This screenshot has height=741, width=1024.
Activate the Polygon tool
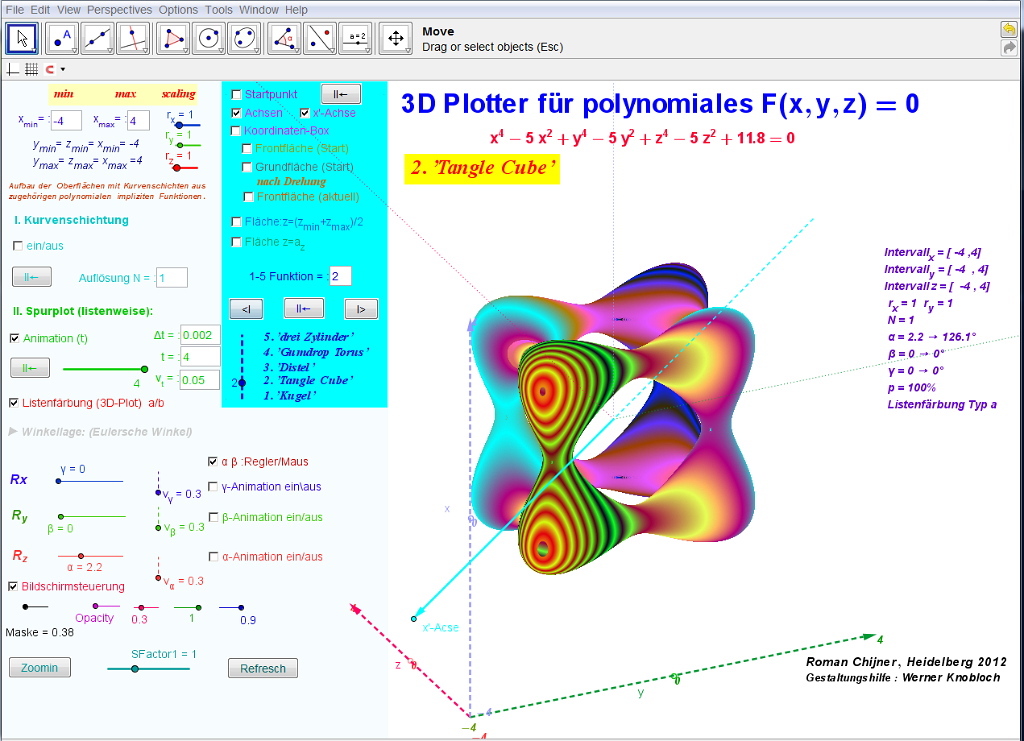[175, 38]
